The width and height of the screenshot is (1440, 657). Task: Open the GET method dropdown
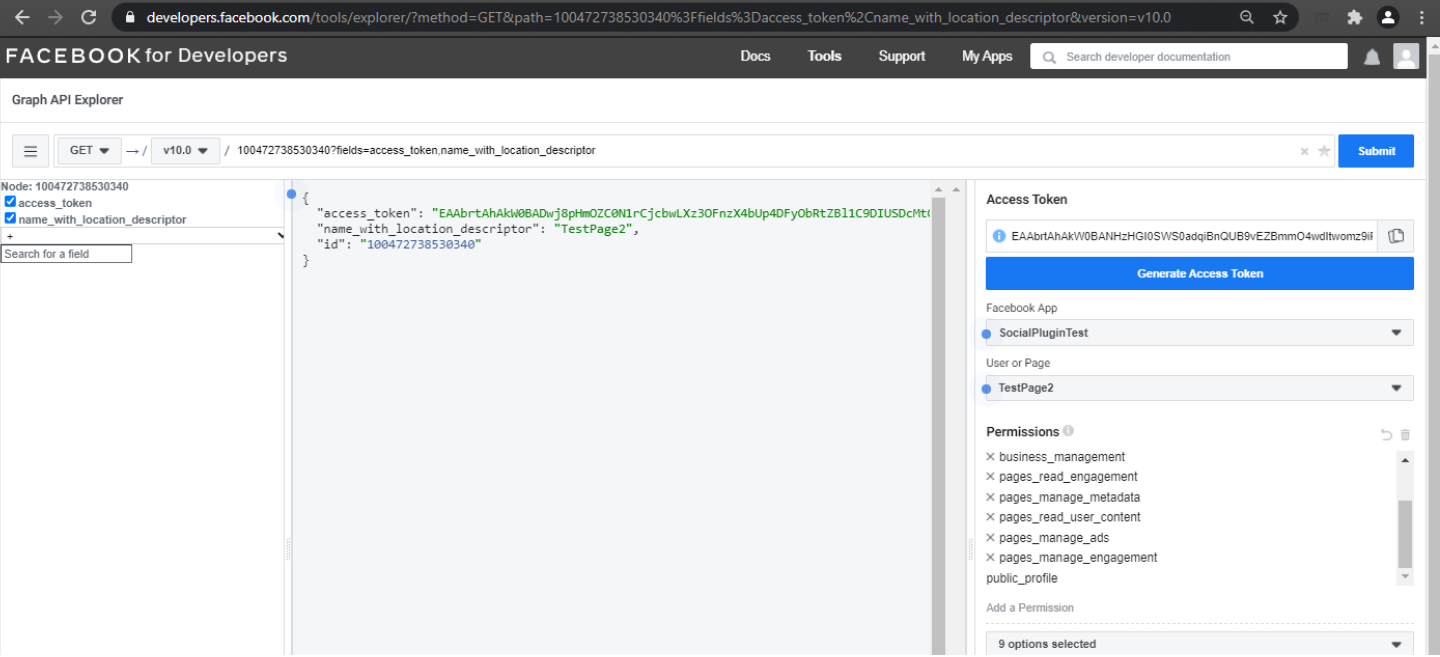tap(89, 151)
